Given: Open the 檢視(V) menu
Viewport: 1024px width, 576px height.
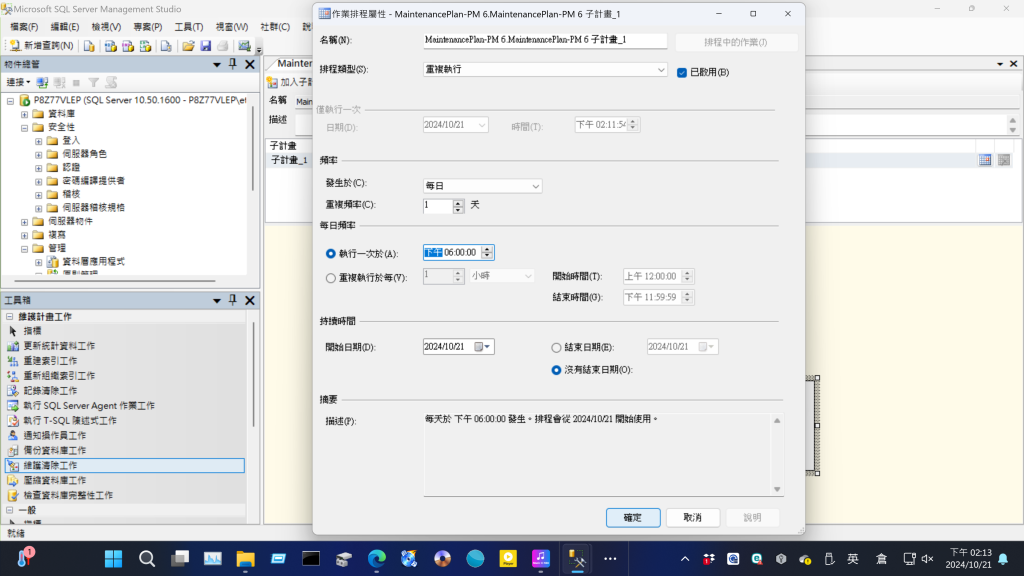Looking at the screenshot, I should 106,26.
